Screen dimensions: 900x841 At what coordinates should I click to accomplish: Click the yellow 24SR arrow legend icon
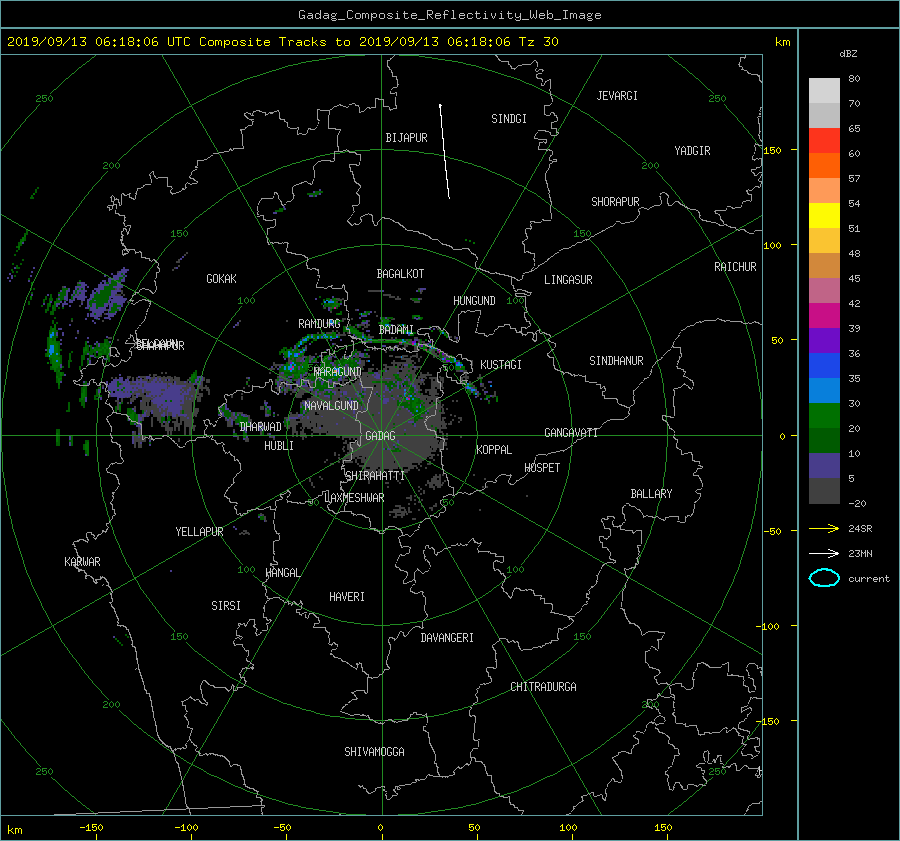pos(824,528)
